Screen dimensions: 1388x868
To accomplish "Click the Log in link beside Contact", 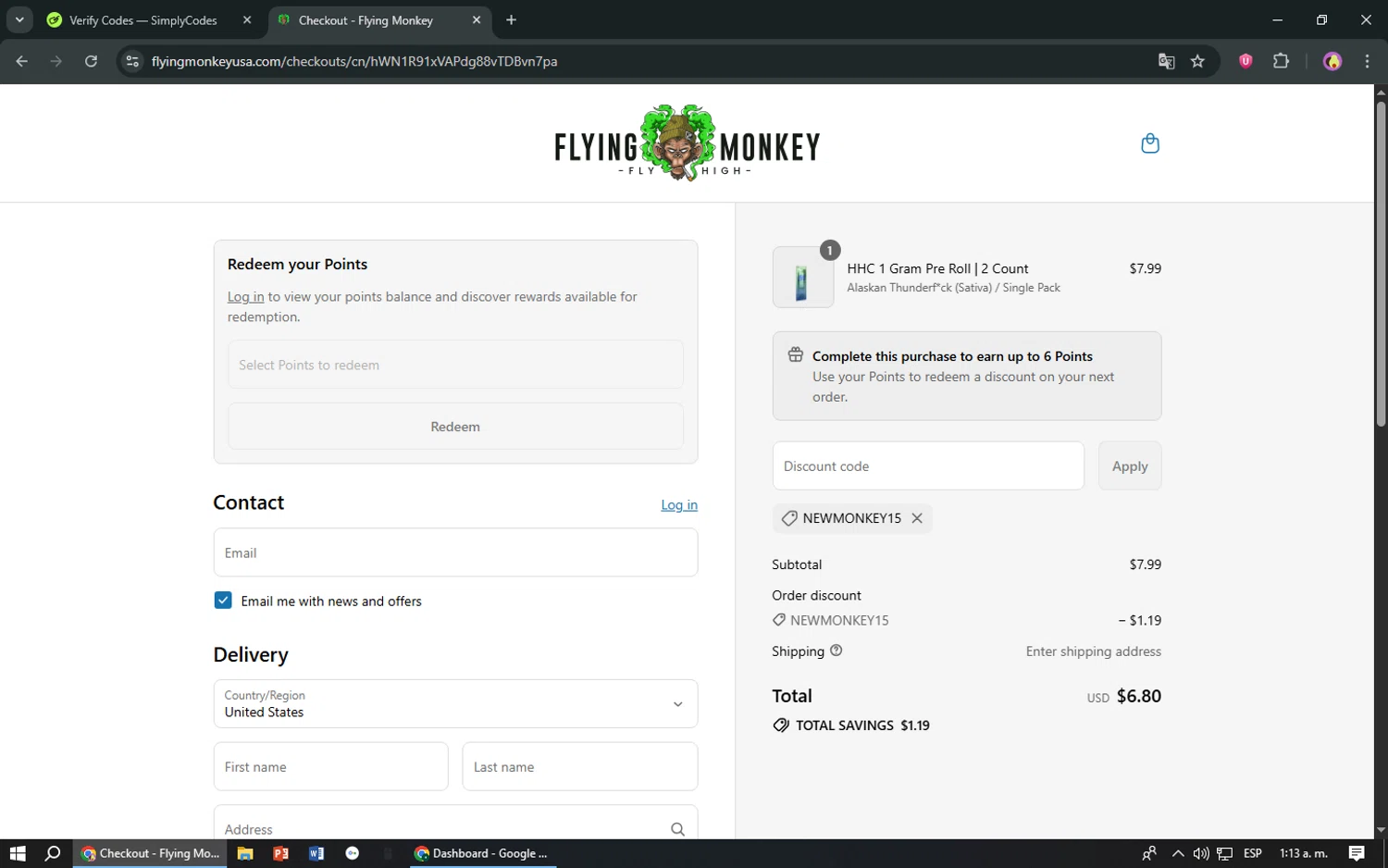I will (679, 505).
